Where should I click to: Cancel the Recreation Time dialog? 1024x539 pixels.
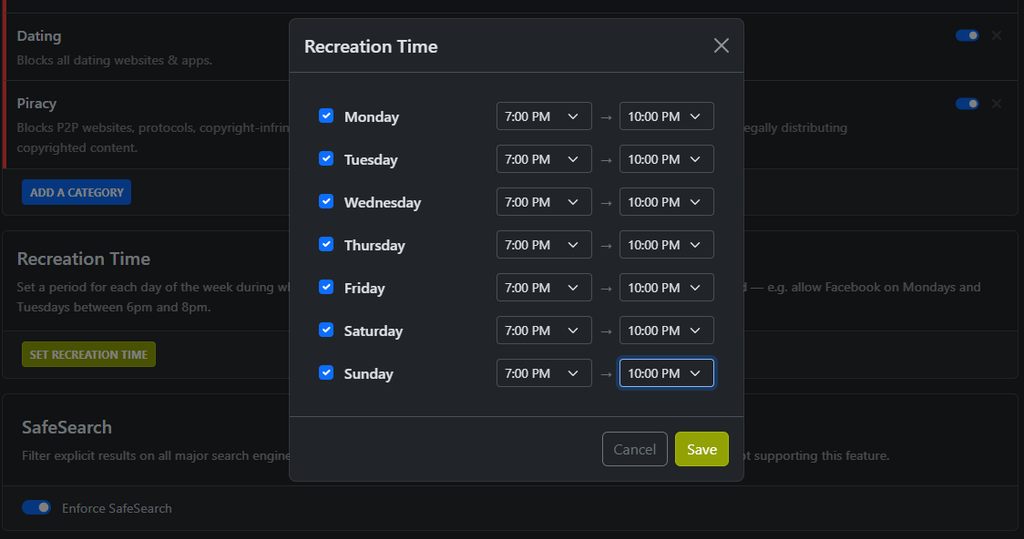(x=634, y=449)
